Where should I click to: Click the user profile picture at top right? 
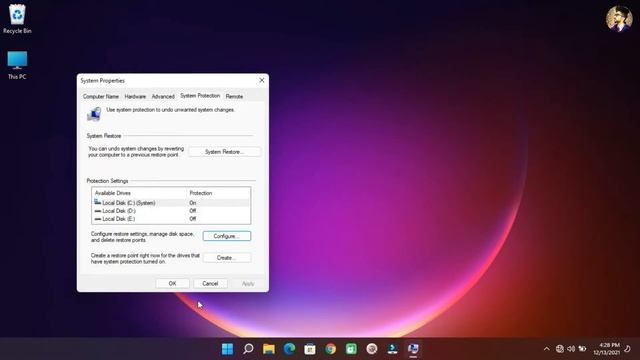tap(619, 19)
